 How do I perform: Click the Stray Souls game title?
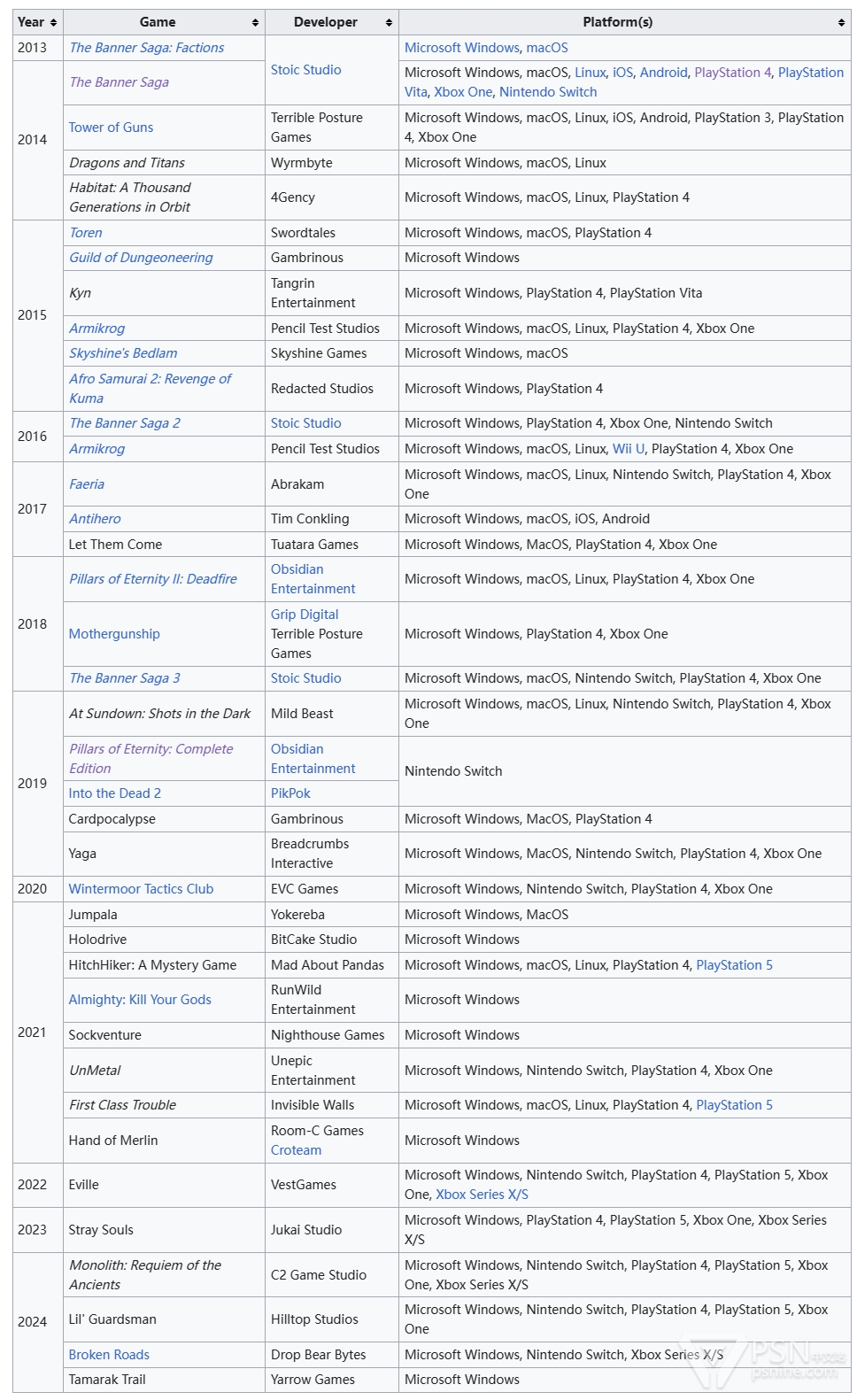(101, 1230)
